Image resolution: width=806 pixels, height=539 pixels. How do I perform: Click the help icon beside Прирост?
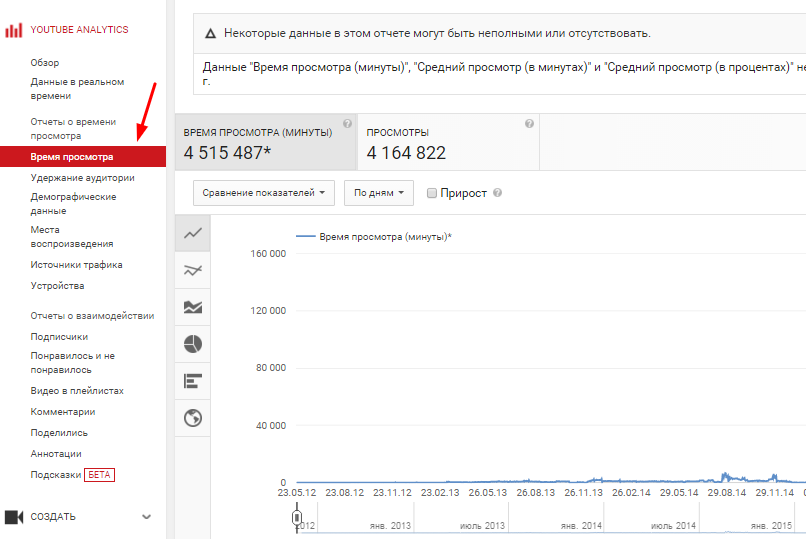(497, 193)
